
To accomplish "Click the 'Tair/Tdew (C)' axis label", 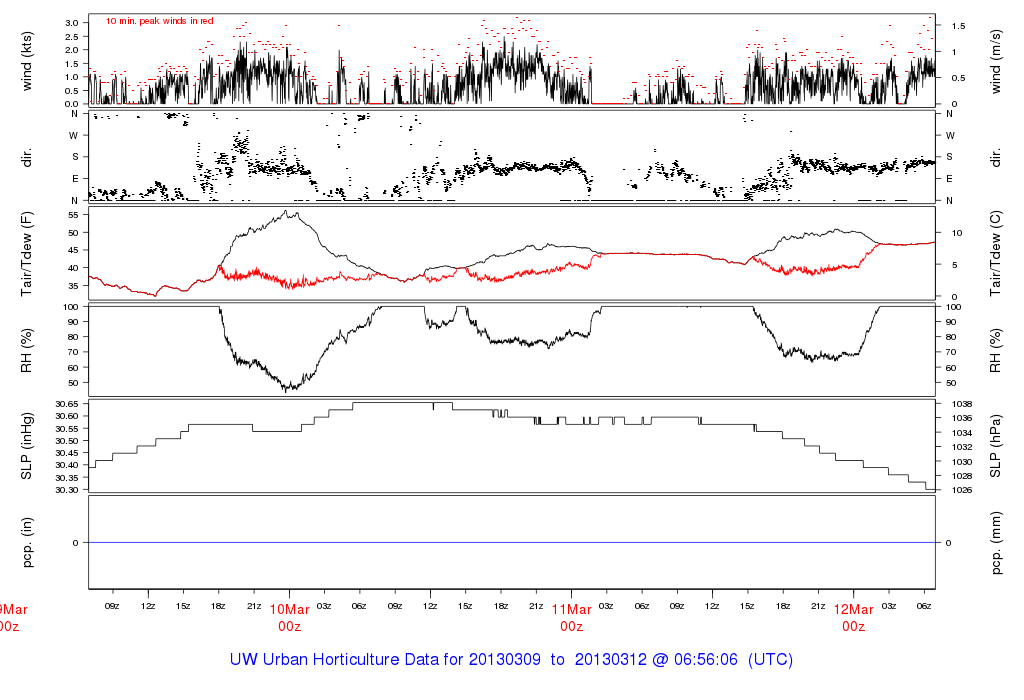I will click(x=996, y=252).
